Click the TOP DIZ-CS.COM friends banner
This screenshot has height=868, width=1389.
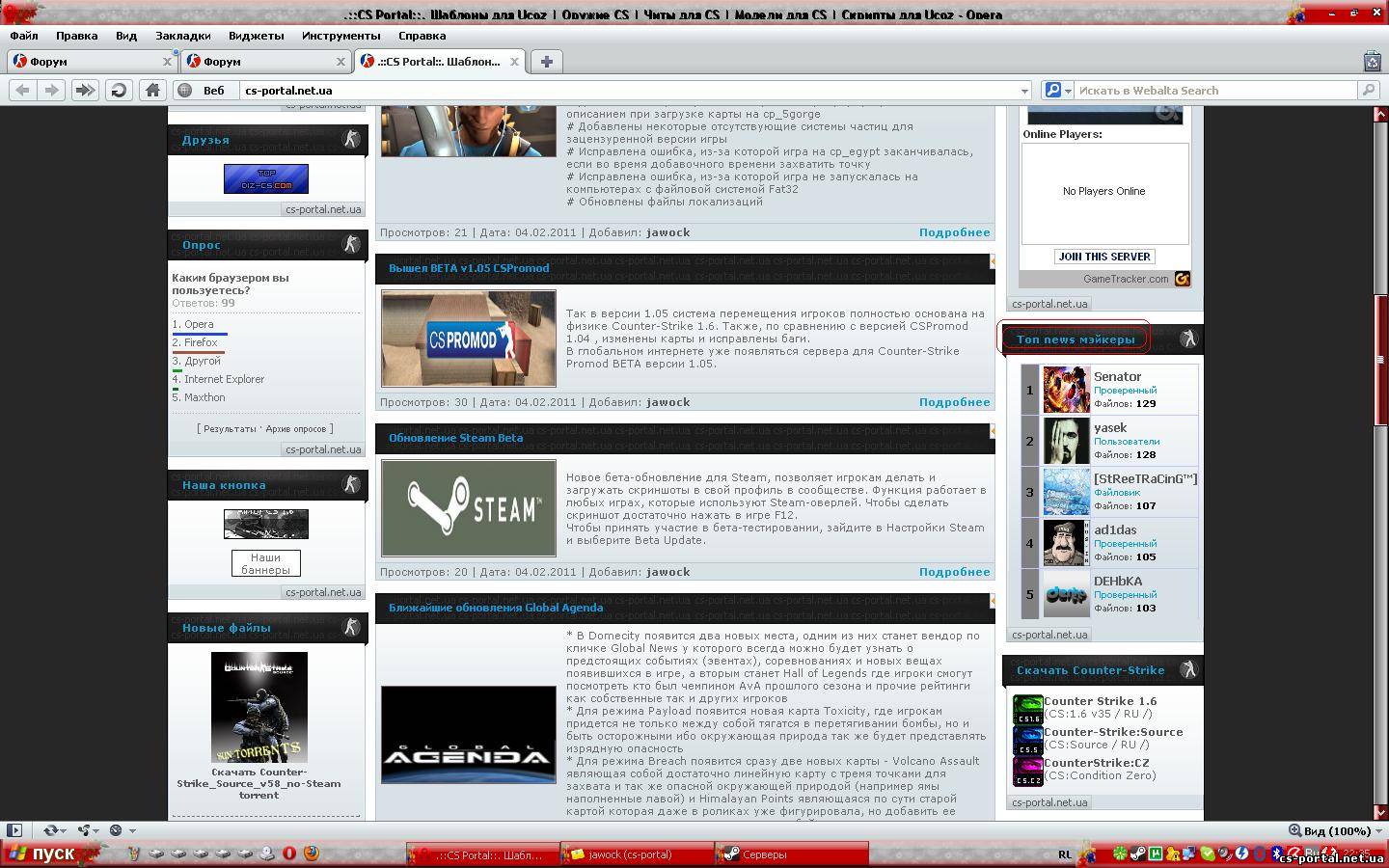[x=266, y=178]
